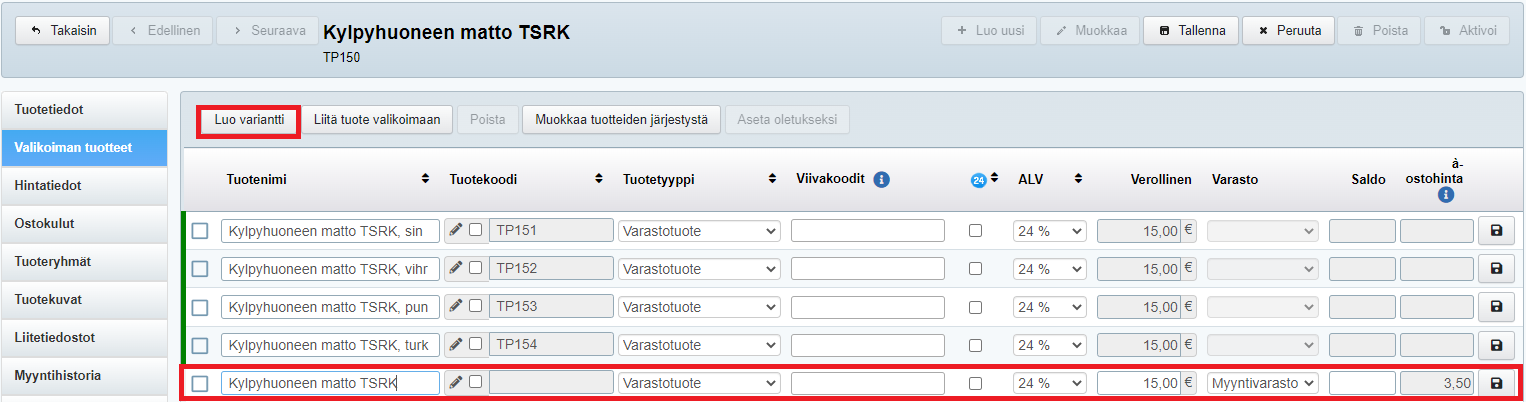Save the new variant row with disk icon

(x=1496, y=383)
